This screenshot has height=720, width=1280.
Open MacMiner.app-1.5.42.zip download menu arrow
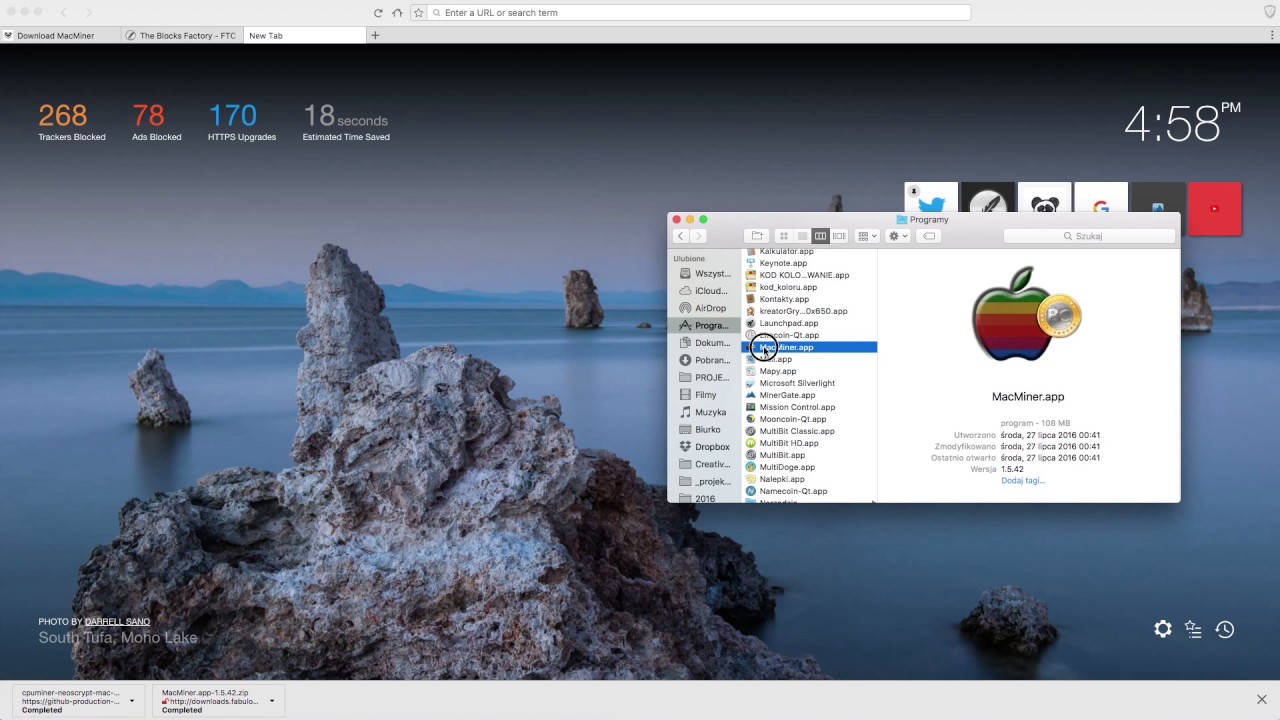271,701
